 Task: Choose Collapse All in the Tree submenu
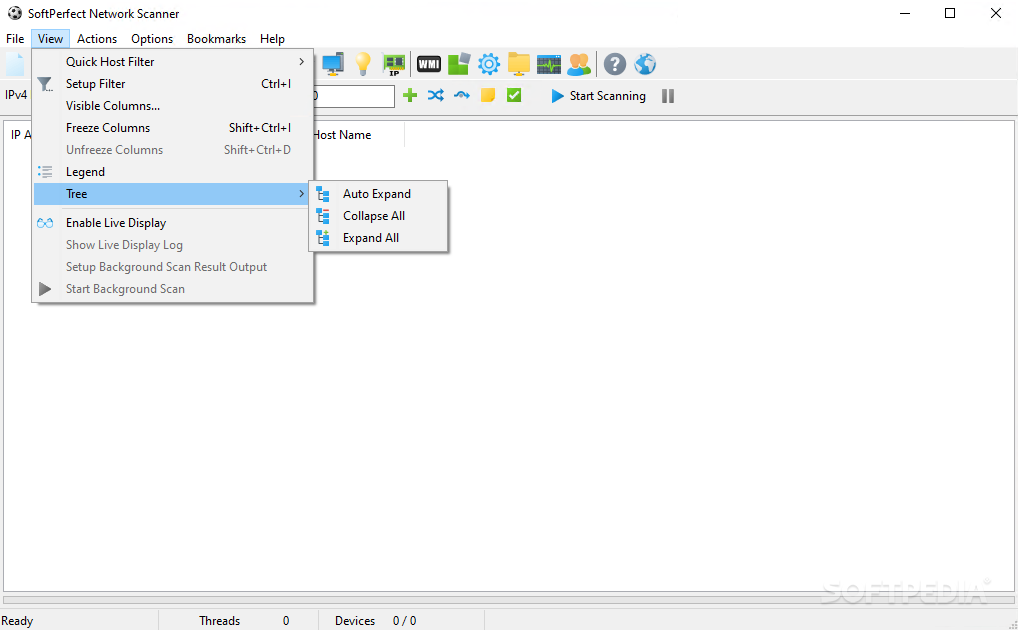point(379,216)
